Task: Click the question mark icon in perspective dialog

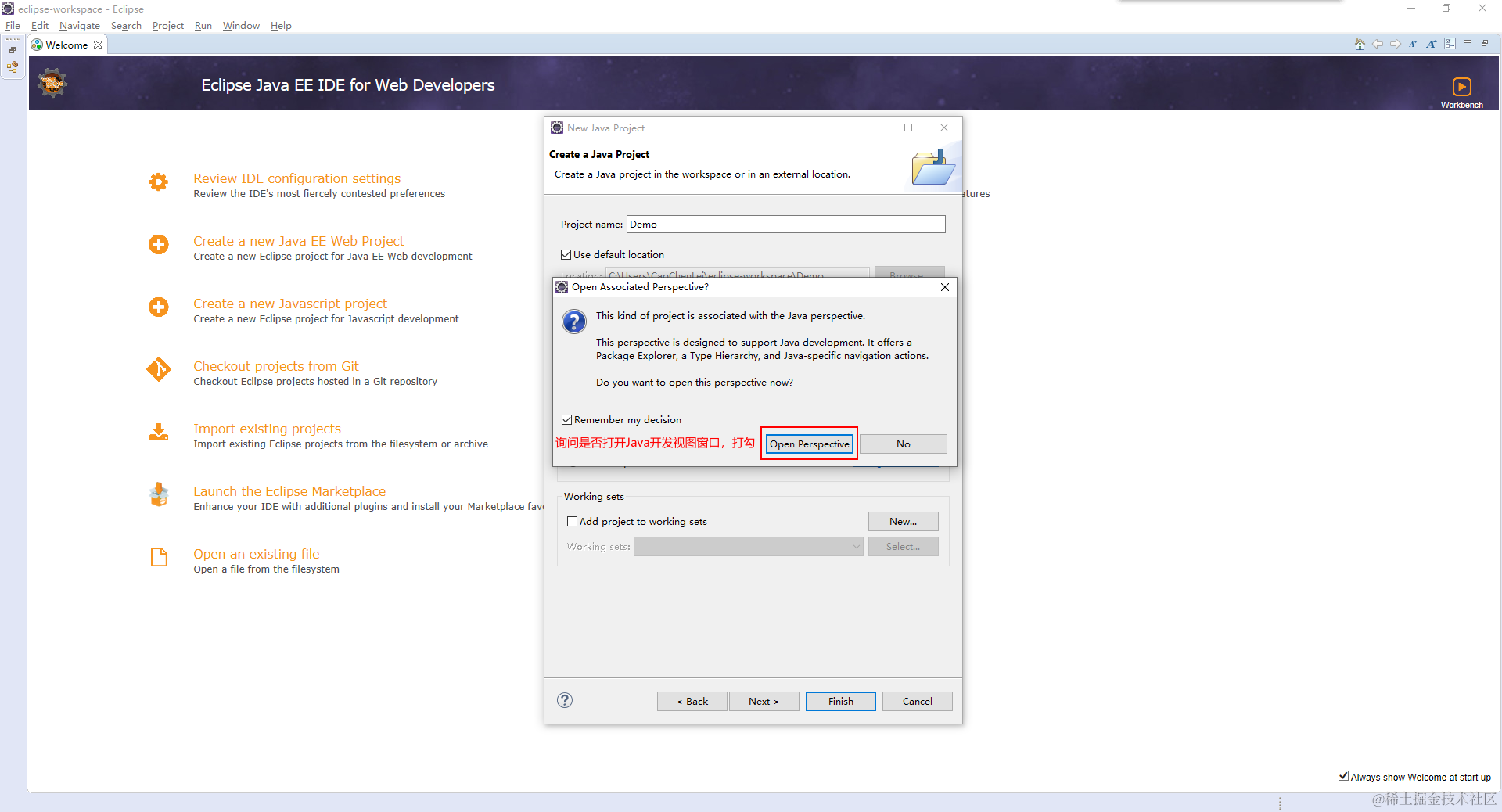Action: [x=574, y=322]
